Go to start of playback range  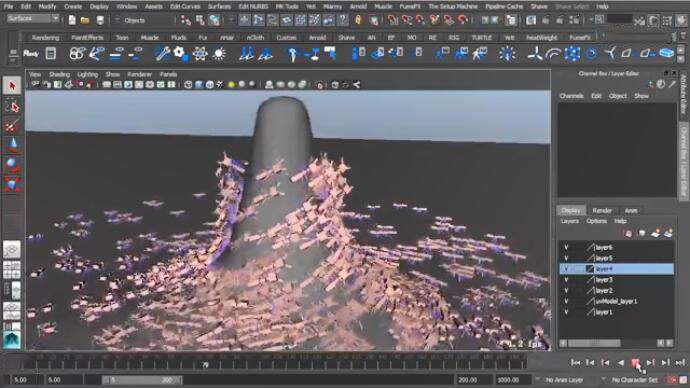pos(575,362)
